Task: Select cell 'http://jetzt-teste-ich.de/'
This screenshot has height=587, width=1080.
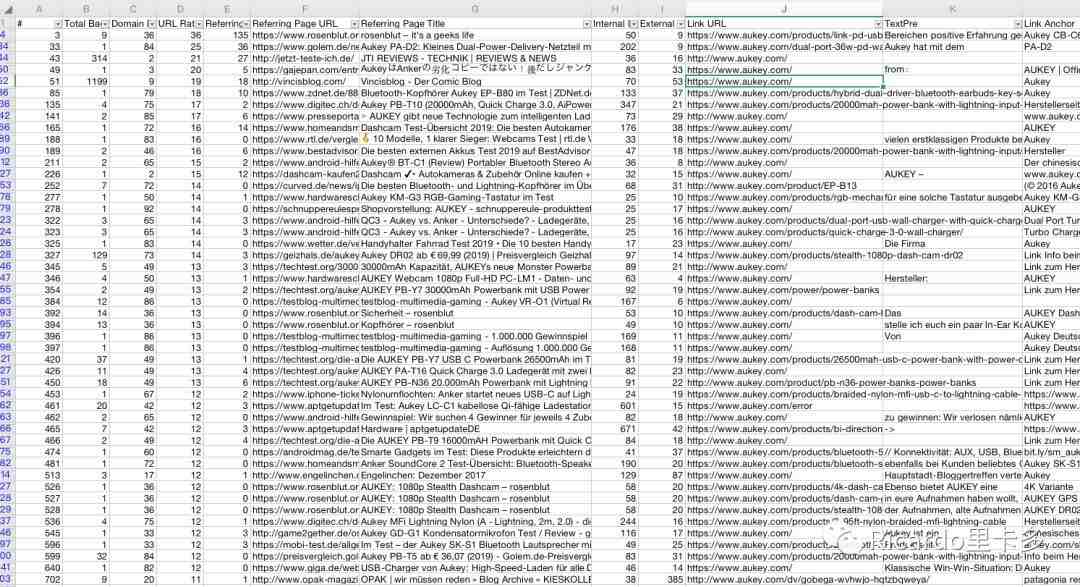Action: pos(305,59)
